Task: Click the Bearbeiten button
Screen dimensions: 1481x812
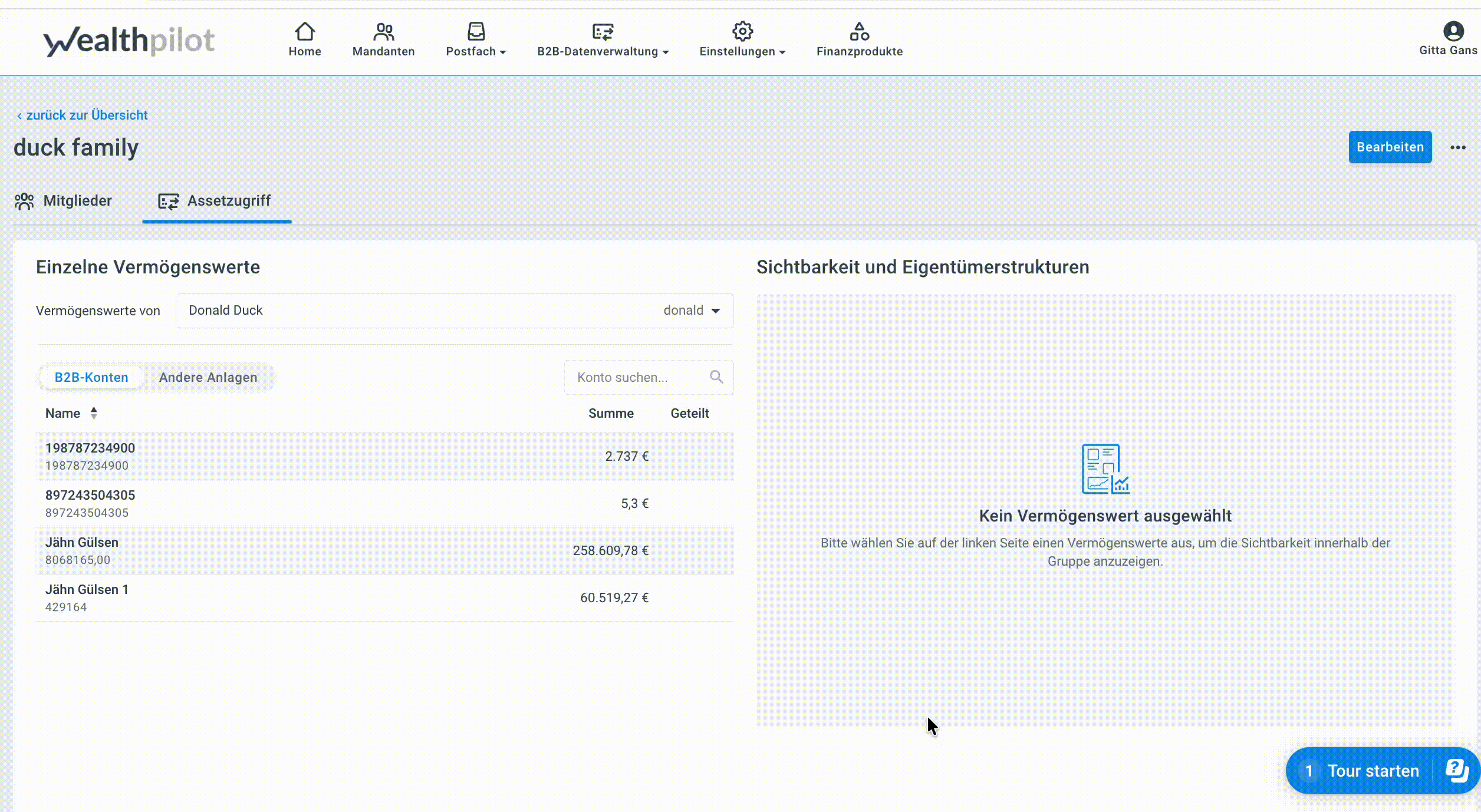Action: pos(1390,147)
